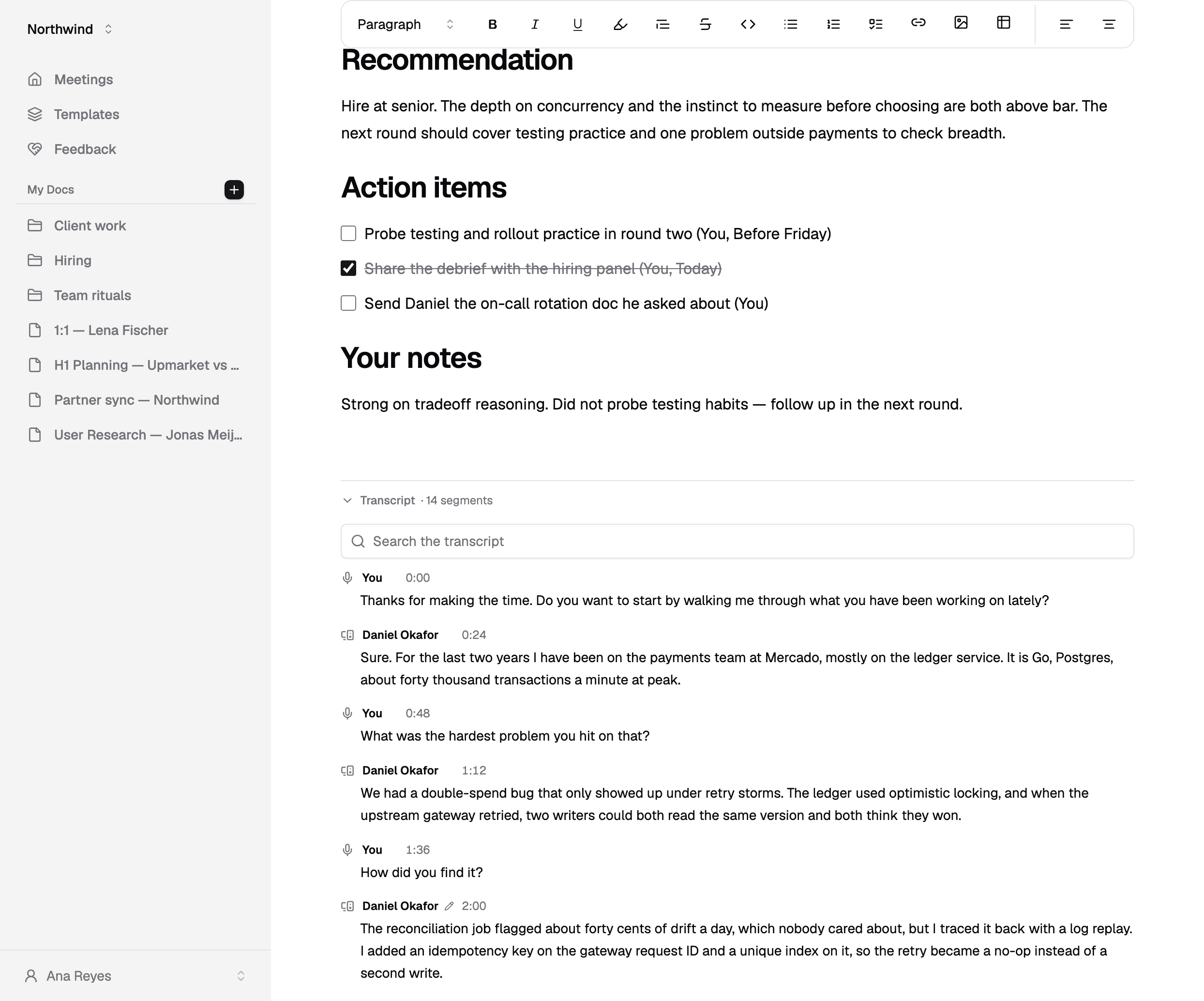
Task: Click the microphone icon at 0:48
Action: tap(347, 713)
